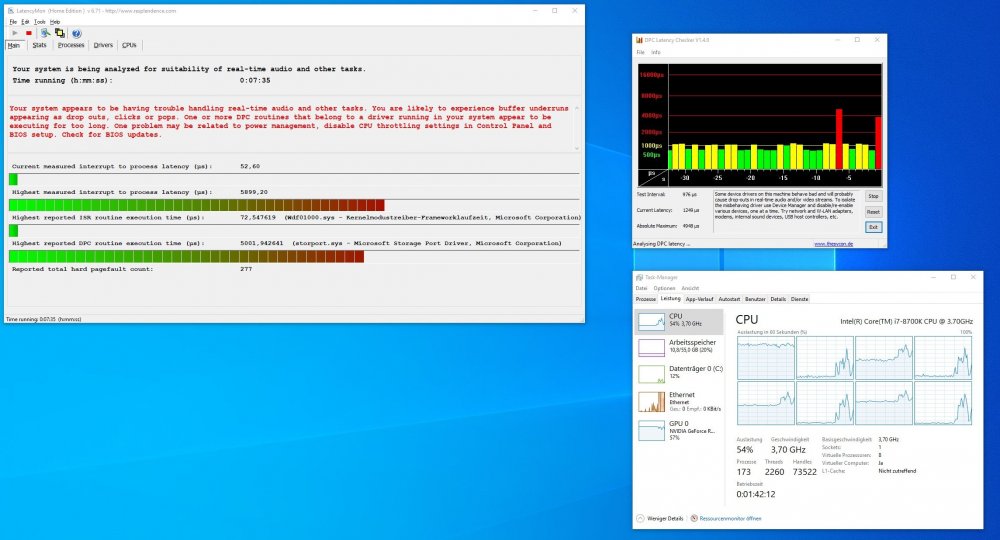
Task: Open the Datei menu in Task-Manager
Action: click(641, 288)
